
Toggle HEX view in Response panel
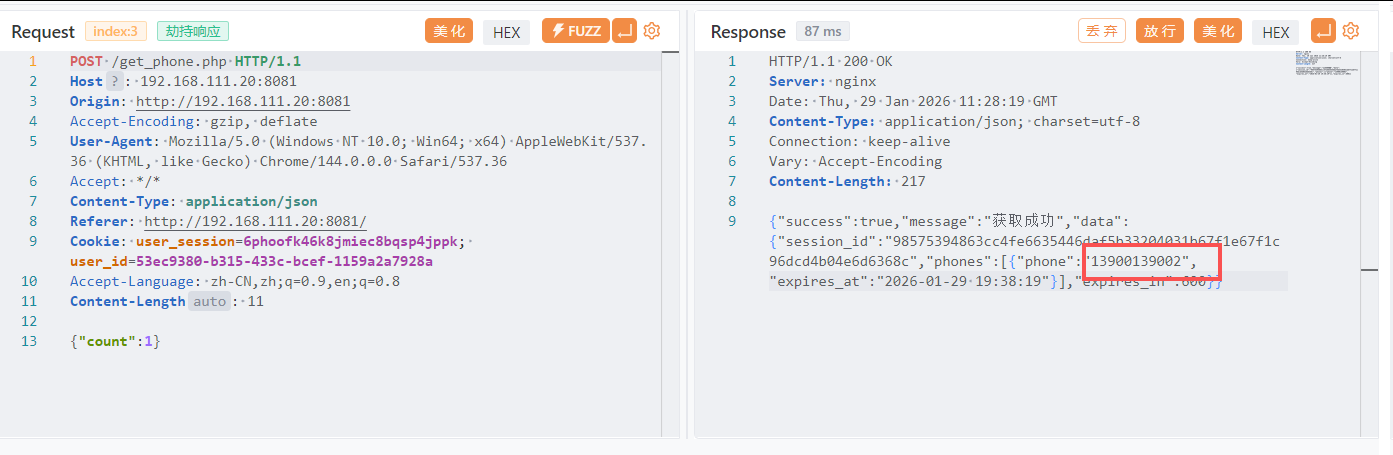point(1276,32)
